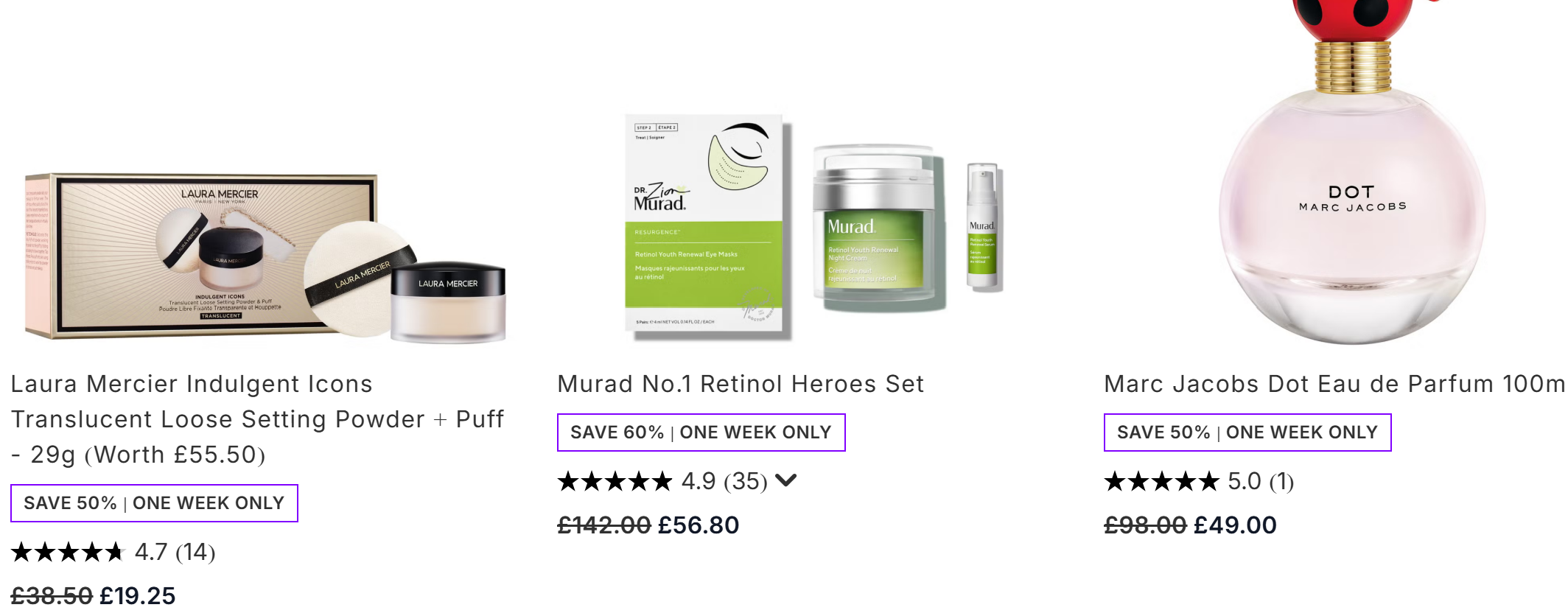The width and height of the screenshot is (1568, 613).
Task: Click the Laura Mercier £19.25 sale price
Action: tap(138, 596)
